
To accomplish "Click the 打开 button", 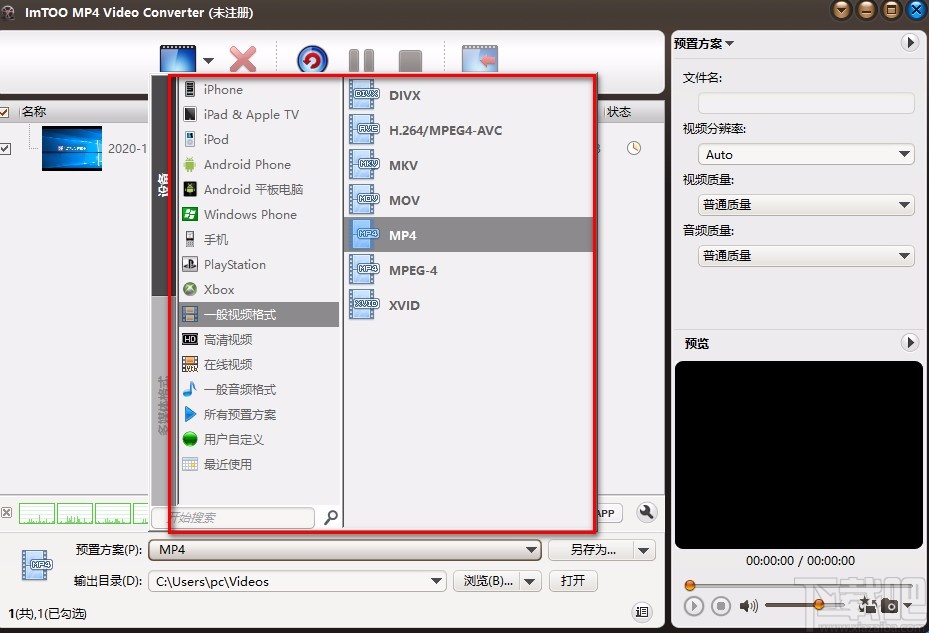I will point(573,580).
